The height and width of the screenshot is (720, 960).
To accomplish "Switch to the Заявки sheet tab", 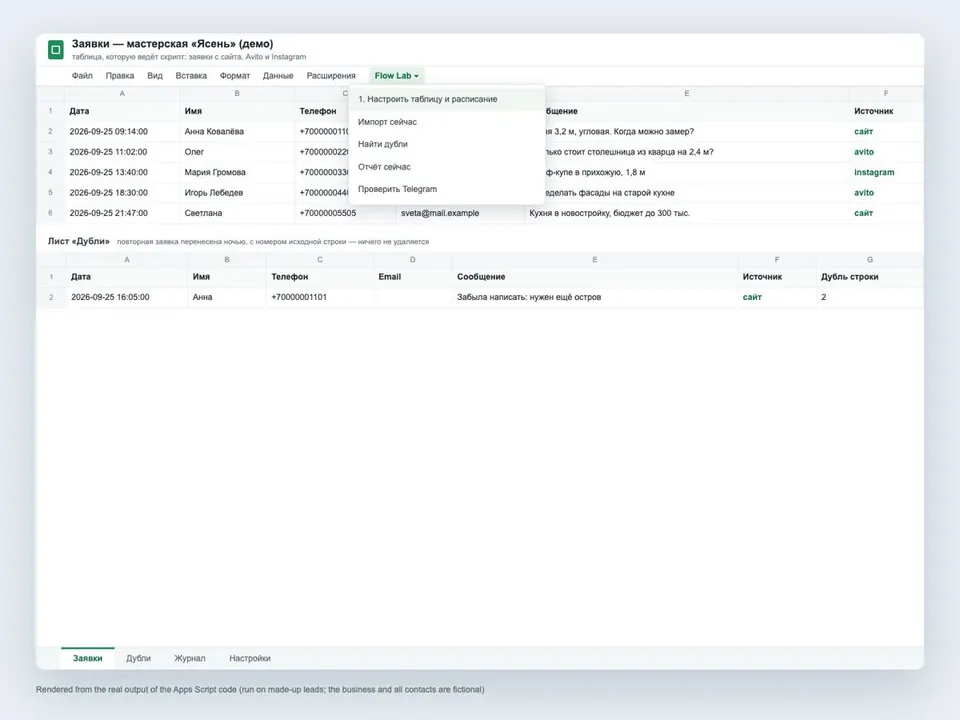I will 88,658.
